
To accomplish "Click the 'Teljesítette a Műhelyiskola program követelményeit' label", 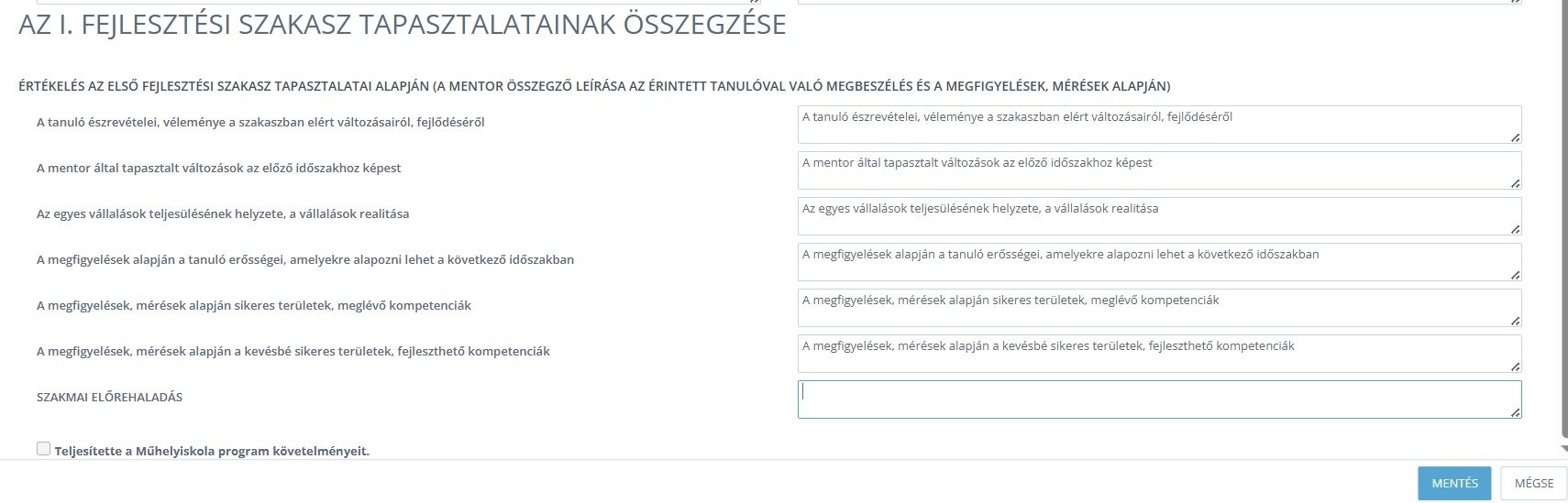I will click(212, 451).
